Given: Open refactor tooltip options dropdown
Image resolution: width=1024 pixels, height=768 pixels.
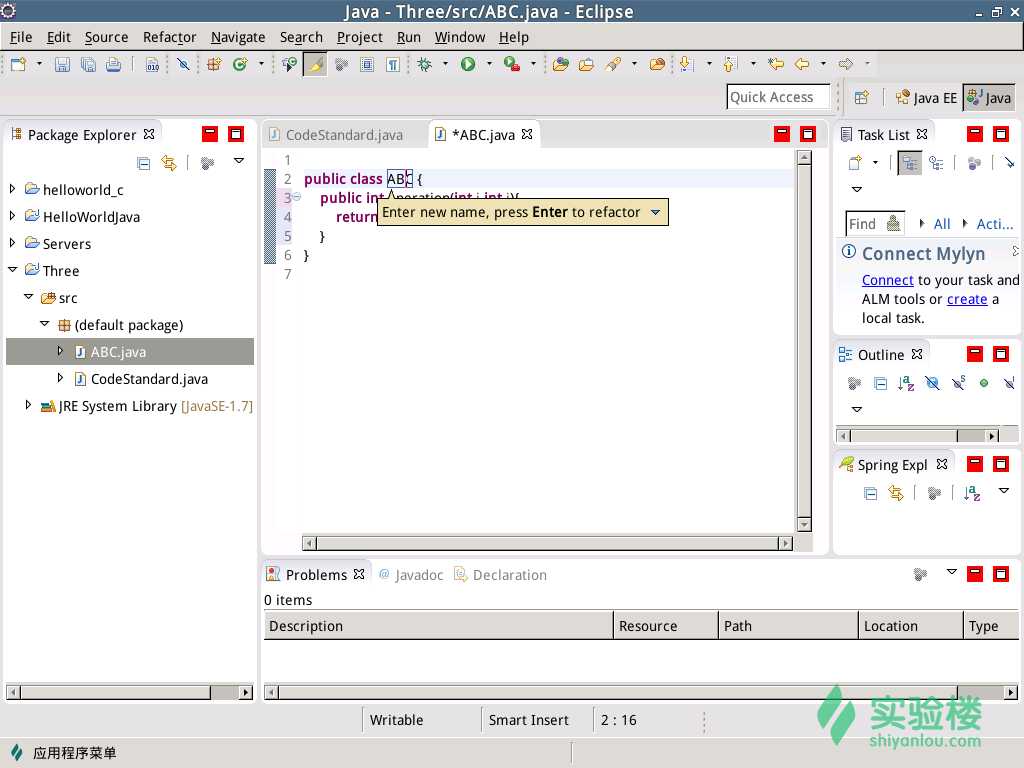Looking at the screenshot, I should (655, 212).
